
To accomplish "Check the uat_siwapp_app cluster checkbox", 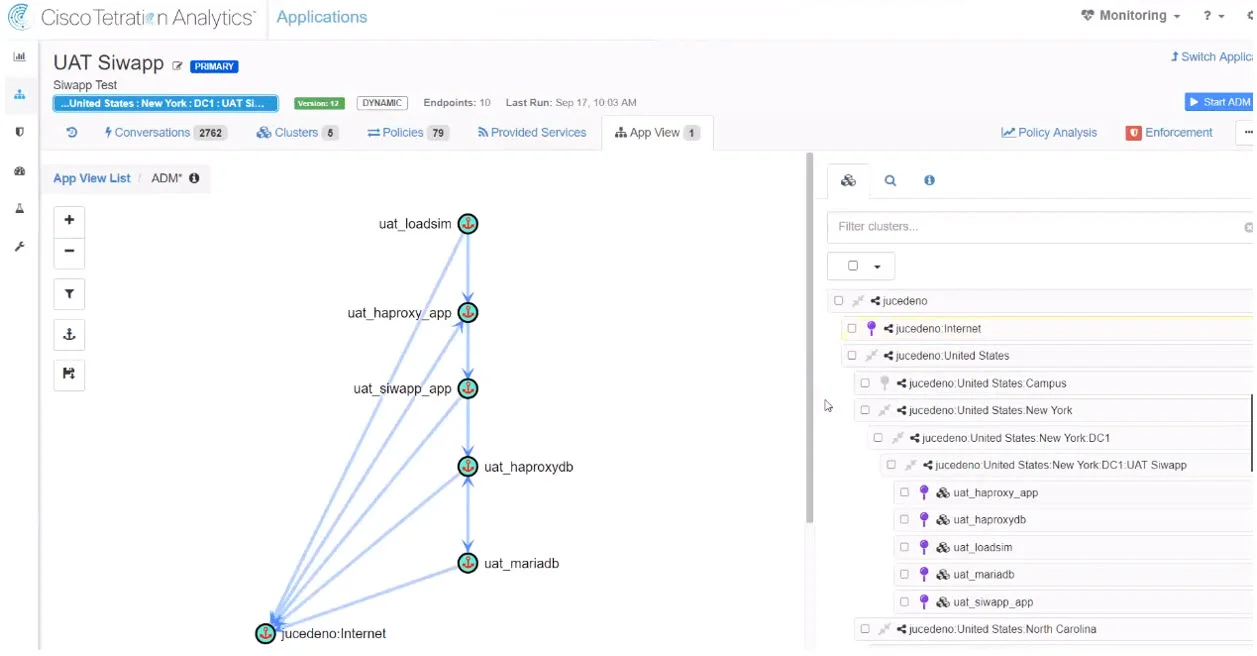I will [x=905, y=602].
